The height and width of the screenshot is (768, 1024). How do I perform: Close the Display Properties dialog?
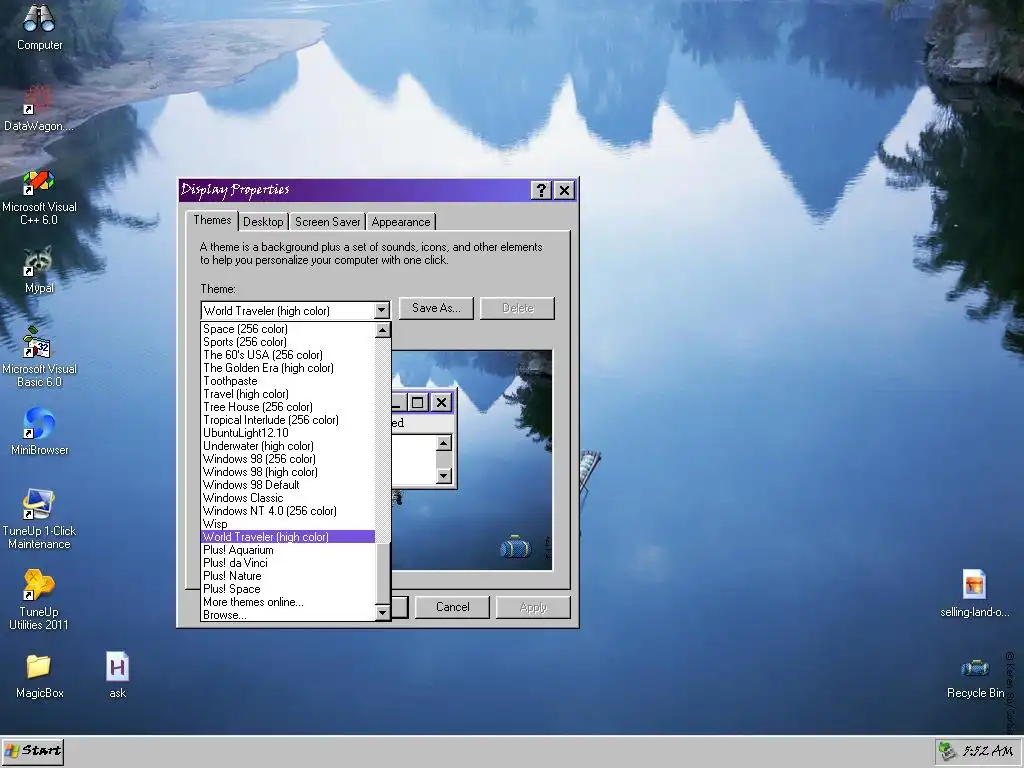point(564,190)
